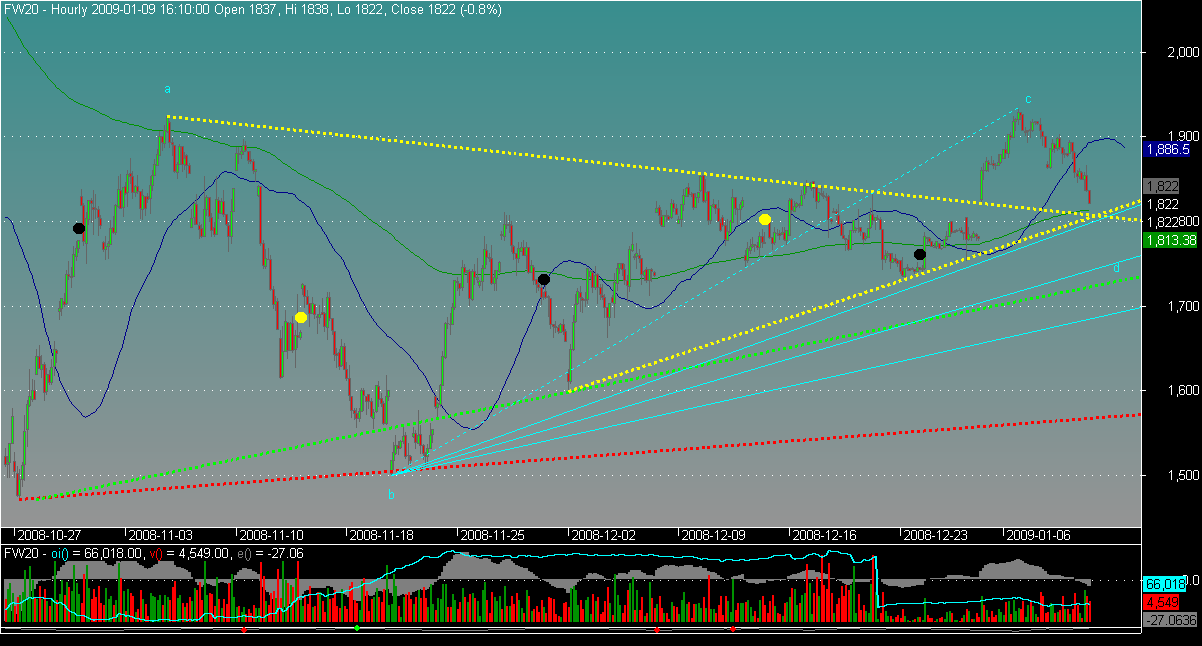1202x646 pixels.
Task: Click the 2008-11-10 date label
Action: coord(273,535)
